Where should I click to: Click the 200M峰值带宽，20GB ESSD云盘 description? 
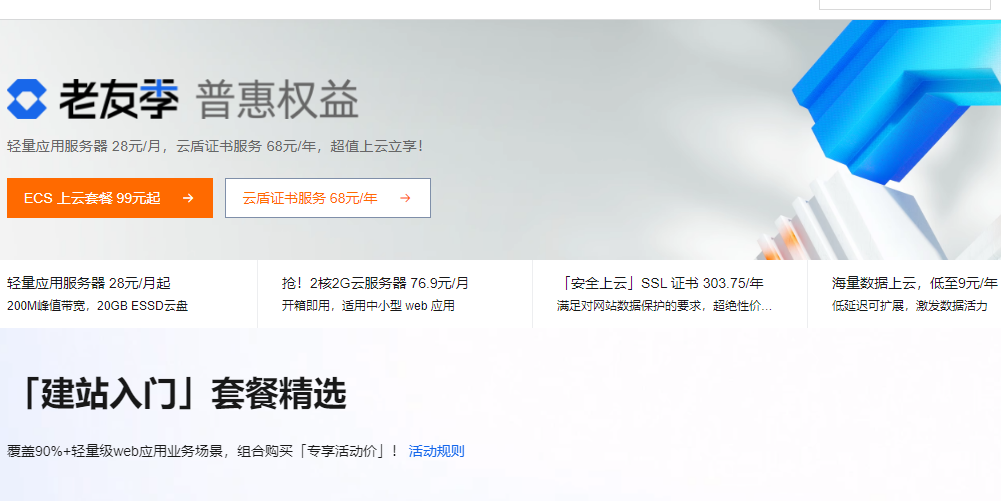(x=97, y=306)
